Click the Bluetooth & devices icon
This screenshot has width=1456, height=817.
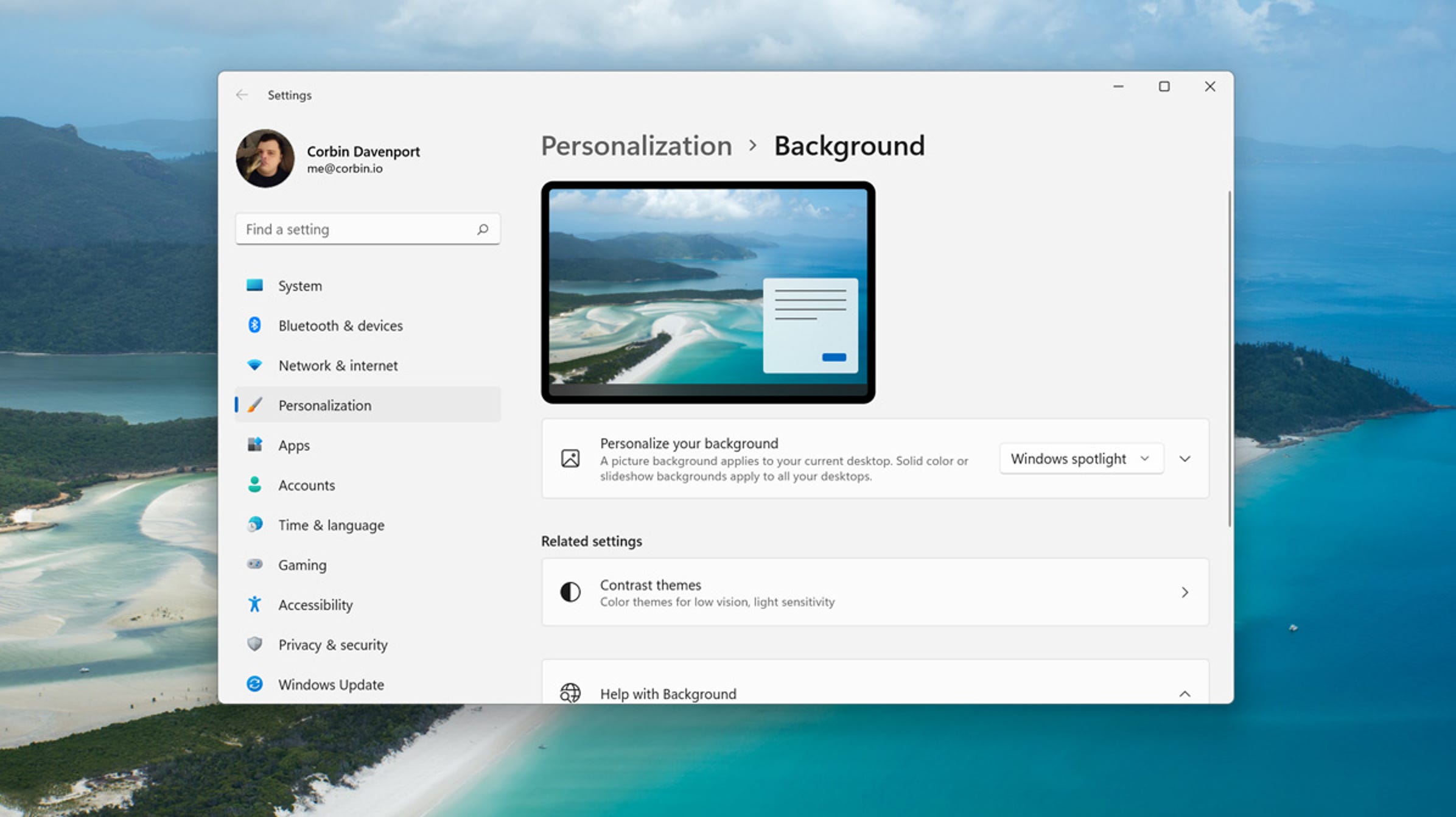coord(256,325)
